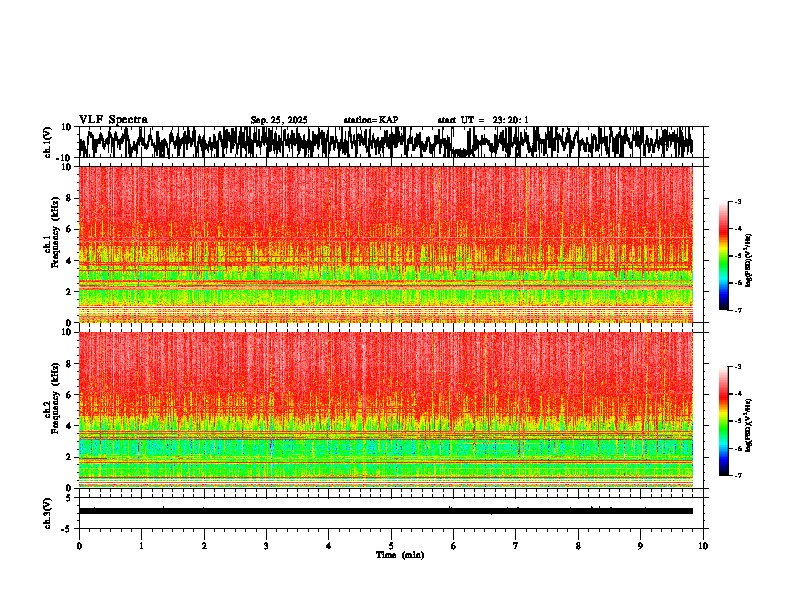Click the ch.1 color scale bar
Screen dimensions: 792x612
724,256
